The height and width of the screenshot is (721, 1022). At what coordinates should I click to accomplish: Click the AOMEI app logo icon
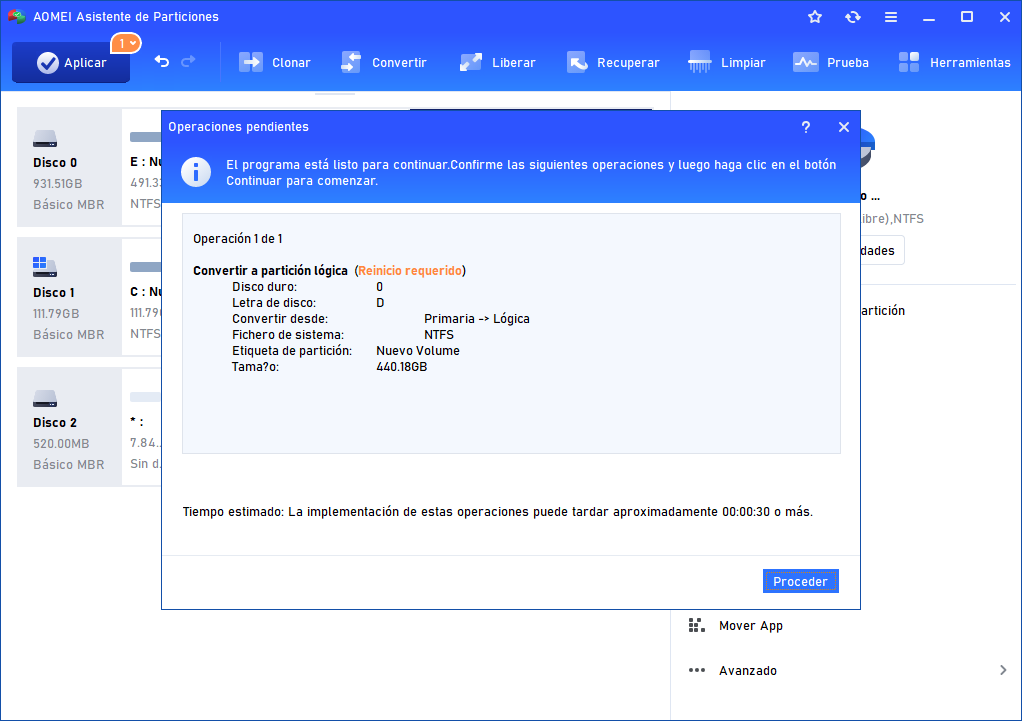click(x=16, y=16)
